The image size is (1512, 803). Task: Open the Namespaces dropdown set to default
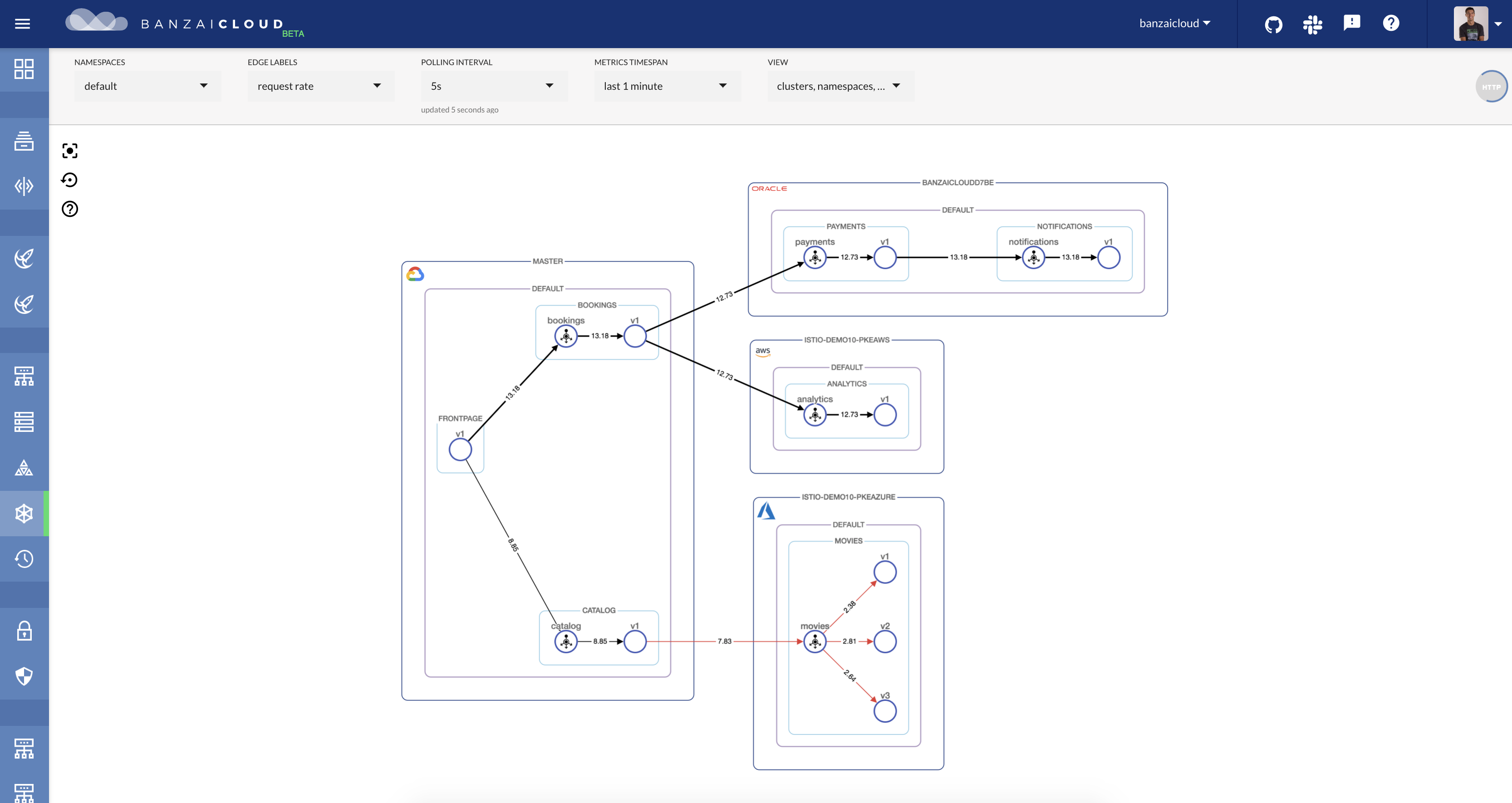(147, 86)
